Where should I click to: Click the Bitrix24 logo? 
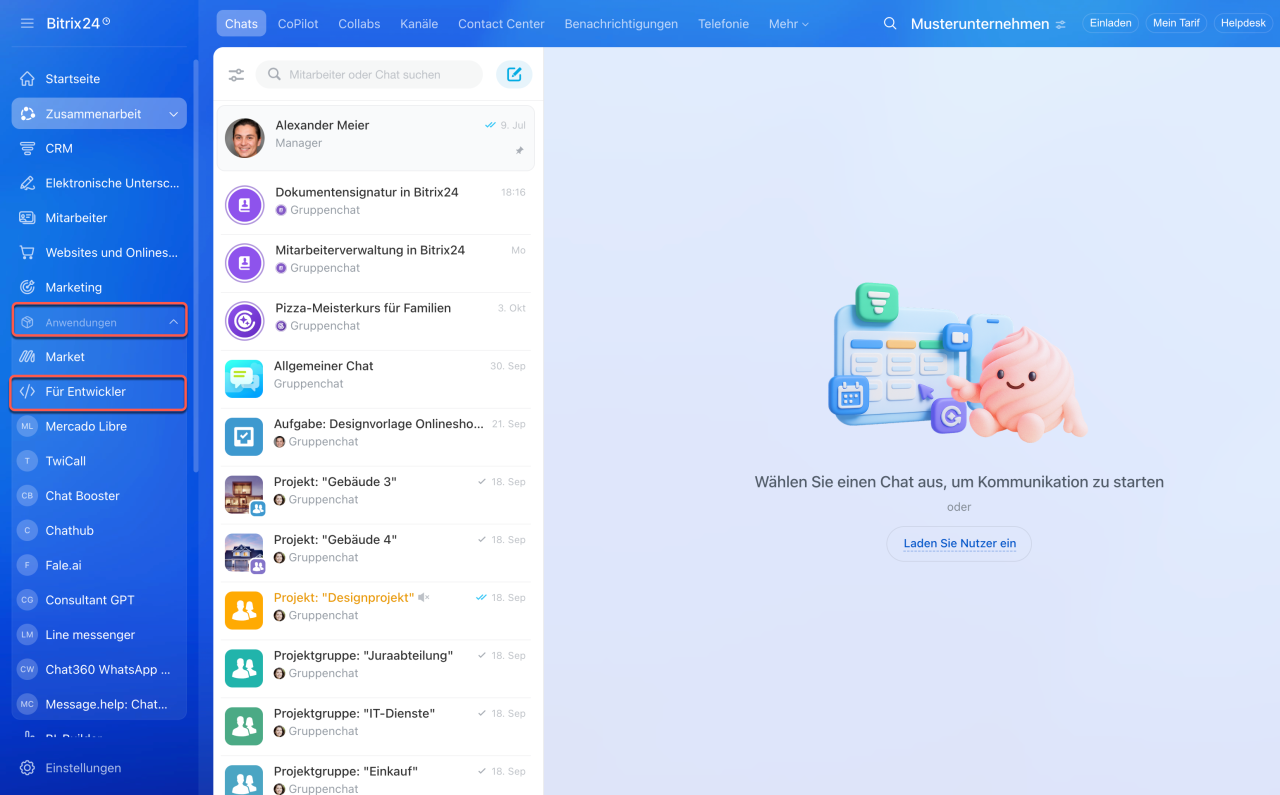pyautogui.click(x=78, y=23)
